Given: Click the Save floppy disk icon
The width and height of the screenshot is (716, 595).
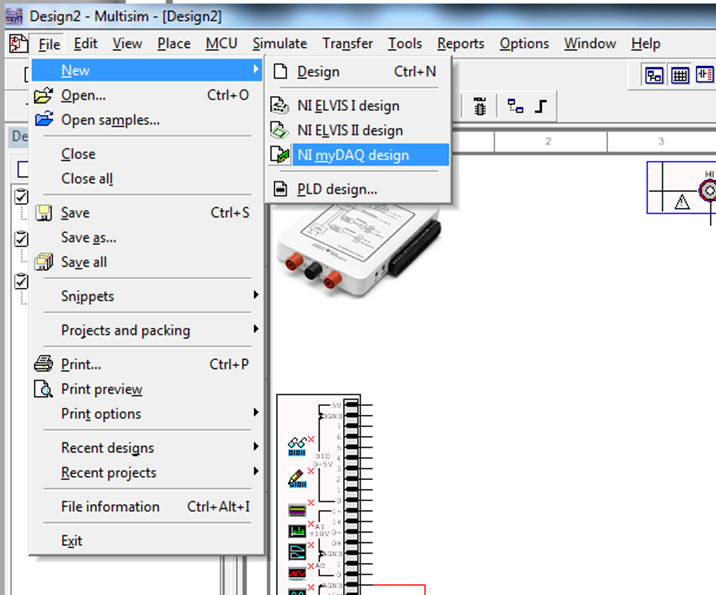Looking at the screenshot, I should [44, 213].
